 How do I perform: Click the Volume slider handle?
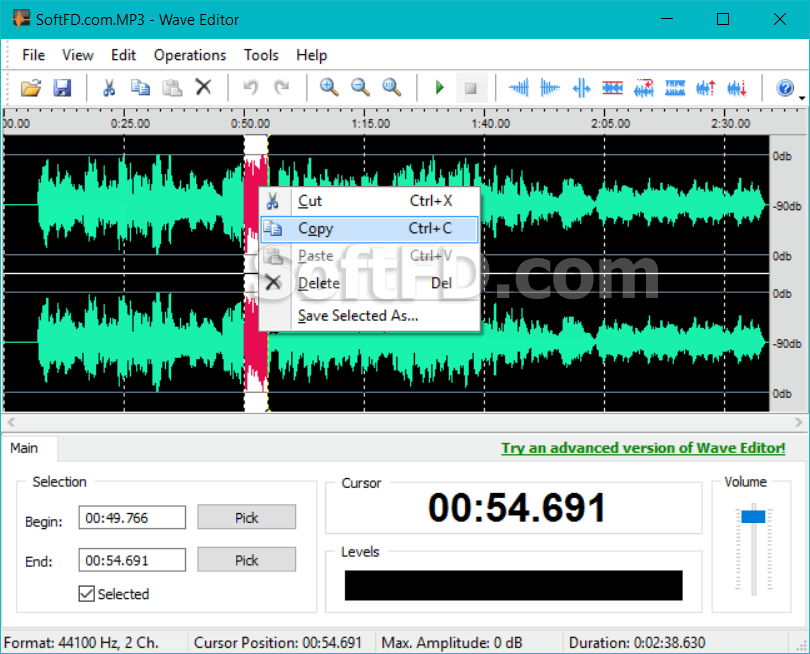click(753, 517)
